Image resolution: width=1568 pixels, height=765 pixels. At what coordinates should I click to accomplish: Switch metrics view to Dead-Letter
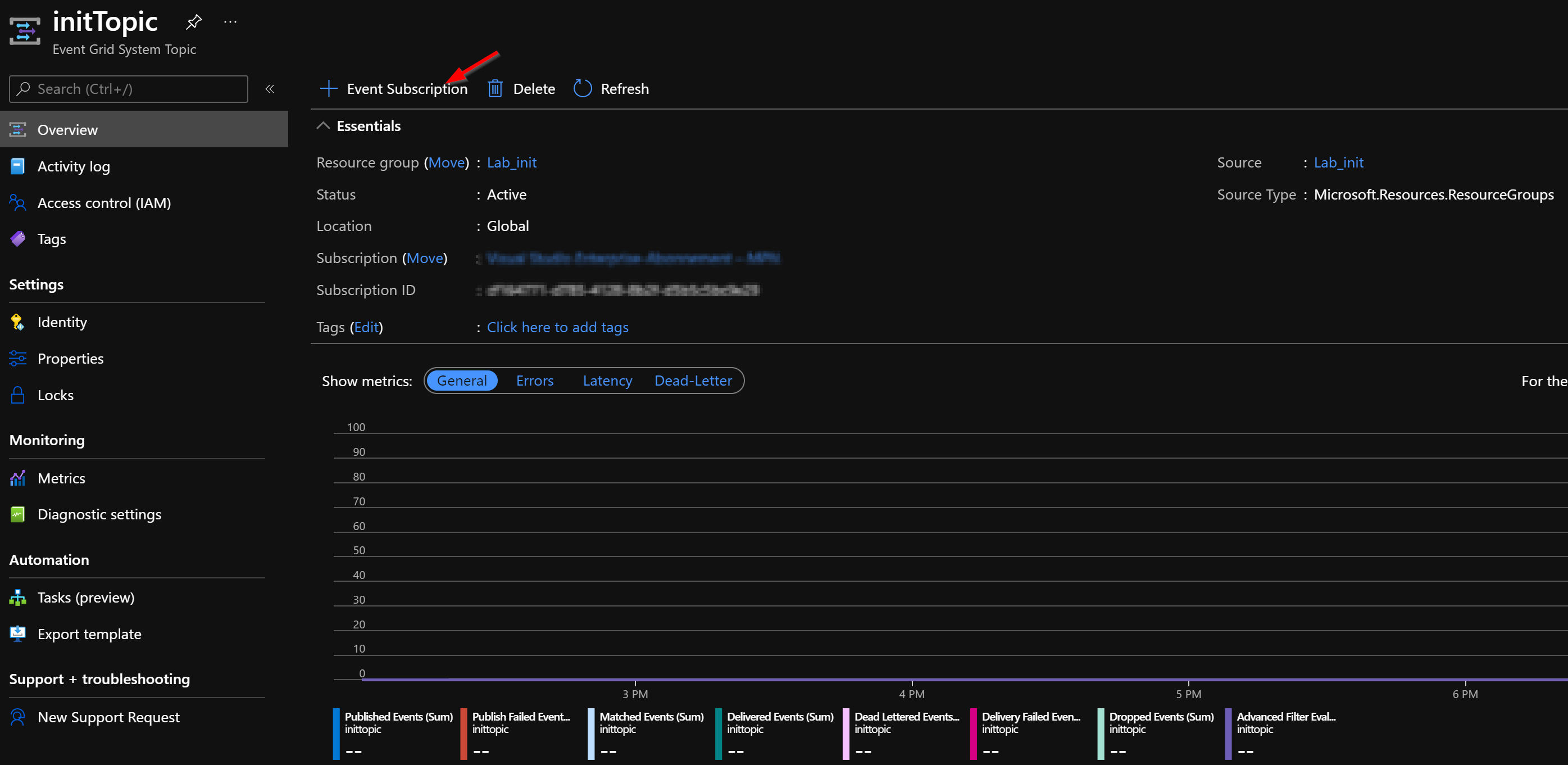point(693,380)
